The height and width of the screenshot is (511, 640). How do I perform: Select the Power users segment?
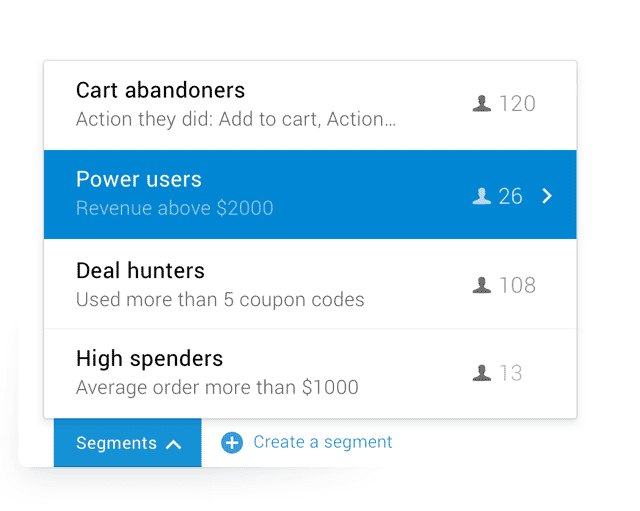point(310,194)
